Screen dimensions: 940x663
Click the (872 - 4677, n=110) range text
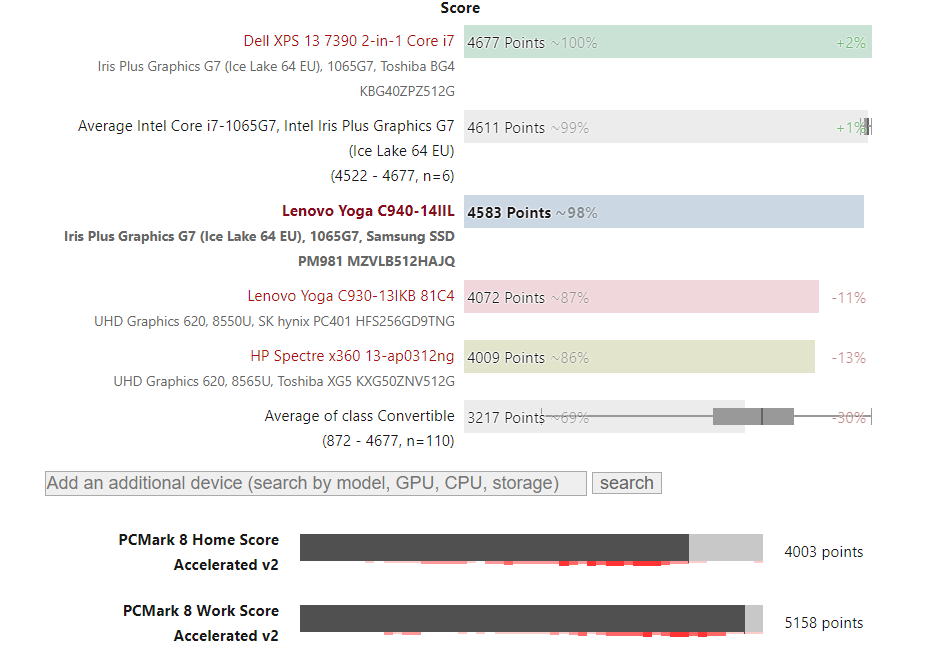coord(388,441)
